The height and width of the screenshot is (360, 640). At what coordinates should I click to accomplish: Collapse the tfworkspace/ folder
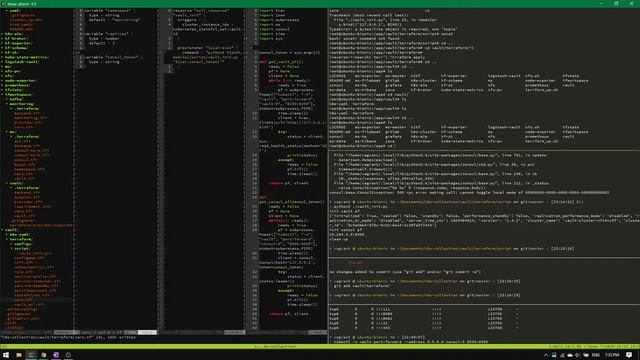[x=18, y=94]
